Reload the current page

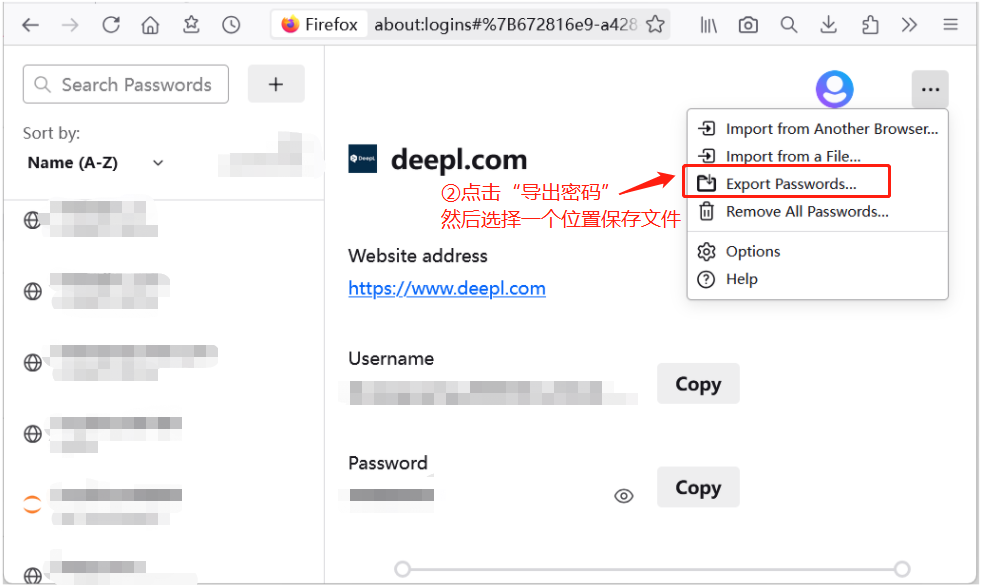pyautogui.click(x=111, y=25)
